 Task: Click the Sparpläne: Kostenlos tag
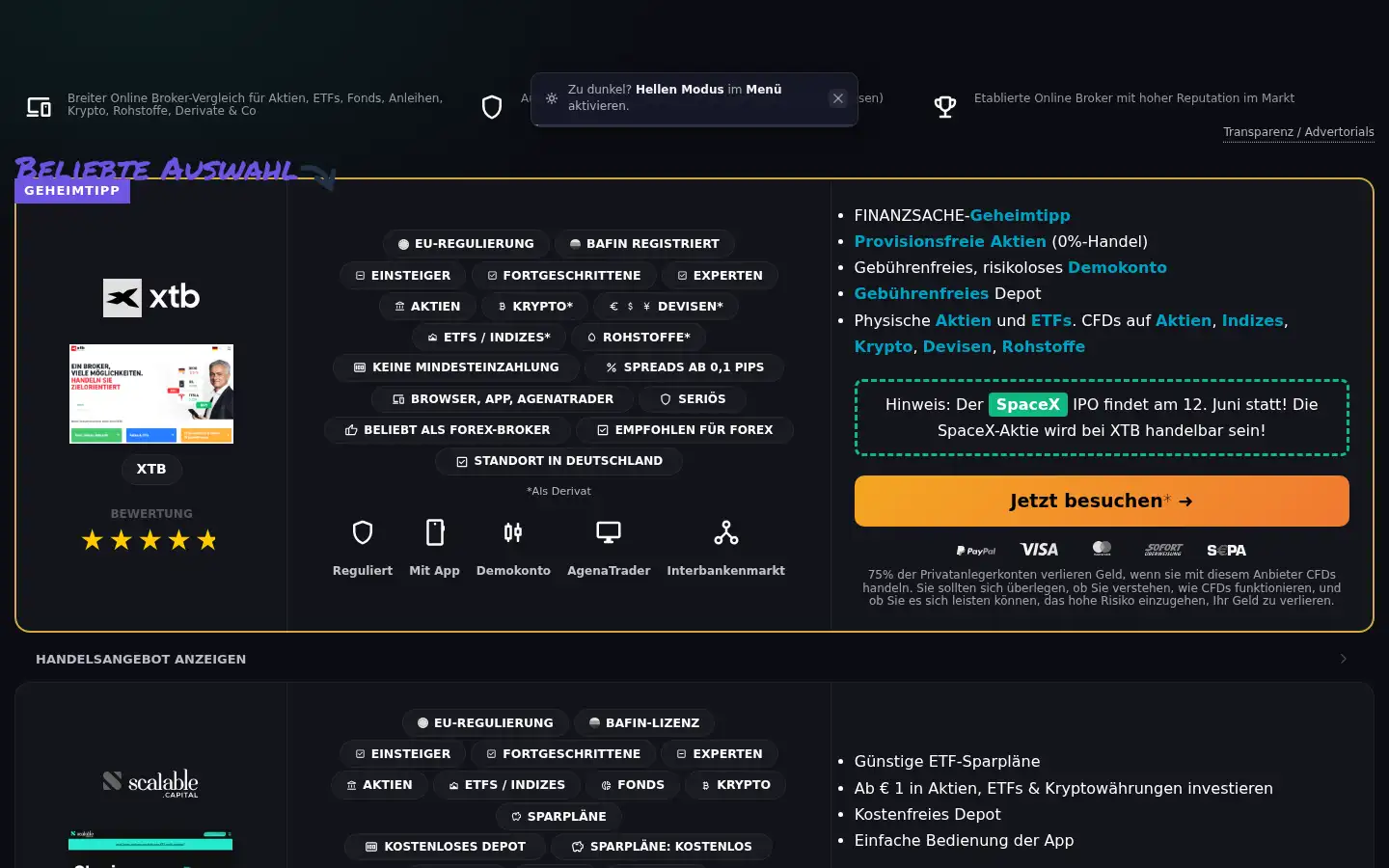(x=662, y=847)
